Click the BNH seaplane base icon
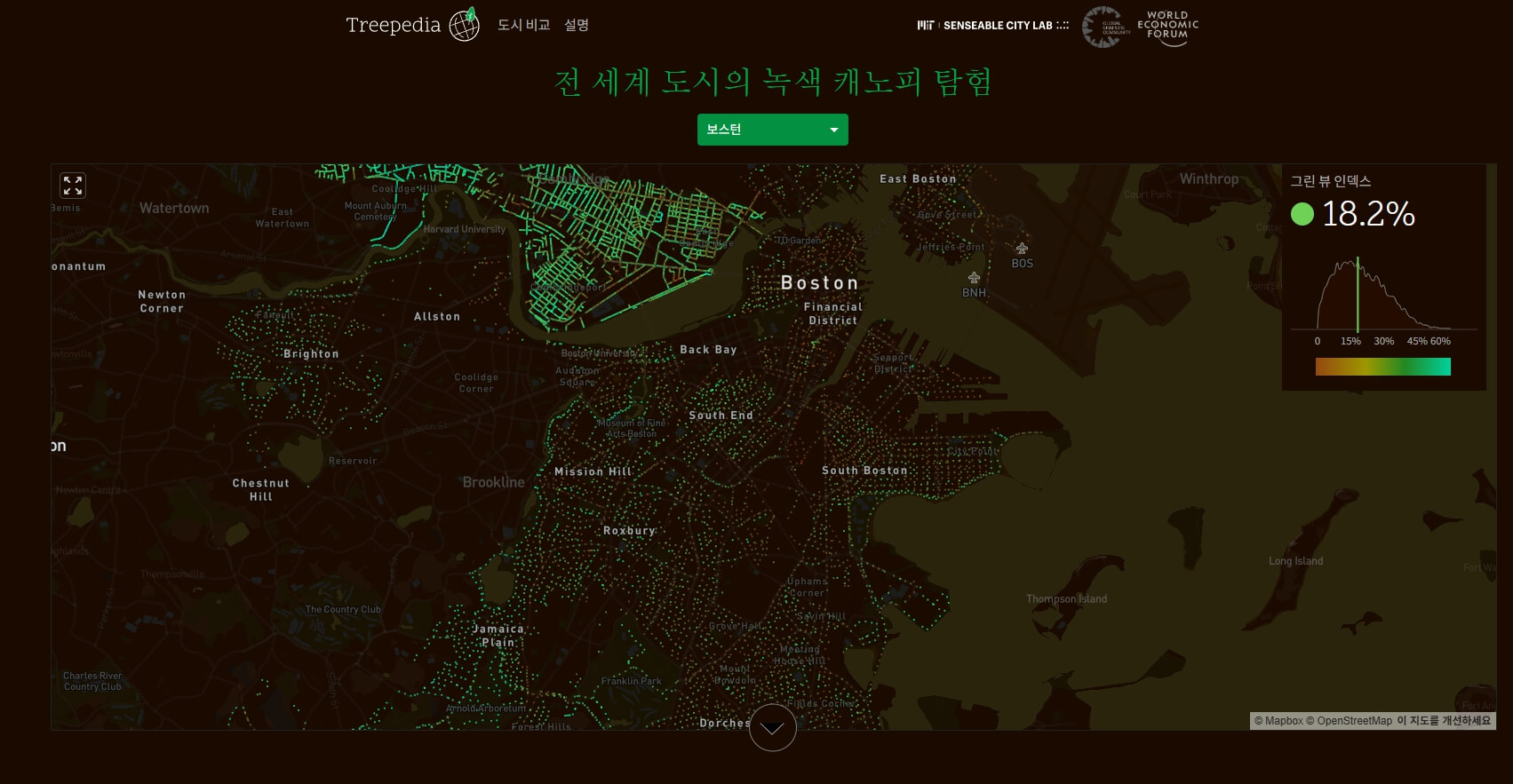 pos(974,278)
